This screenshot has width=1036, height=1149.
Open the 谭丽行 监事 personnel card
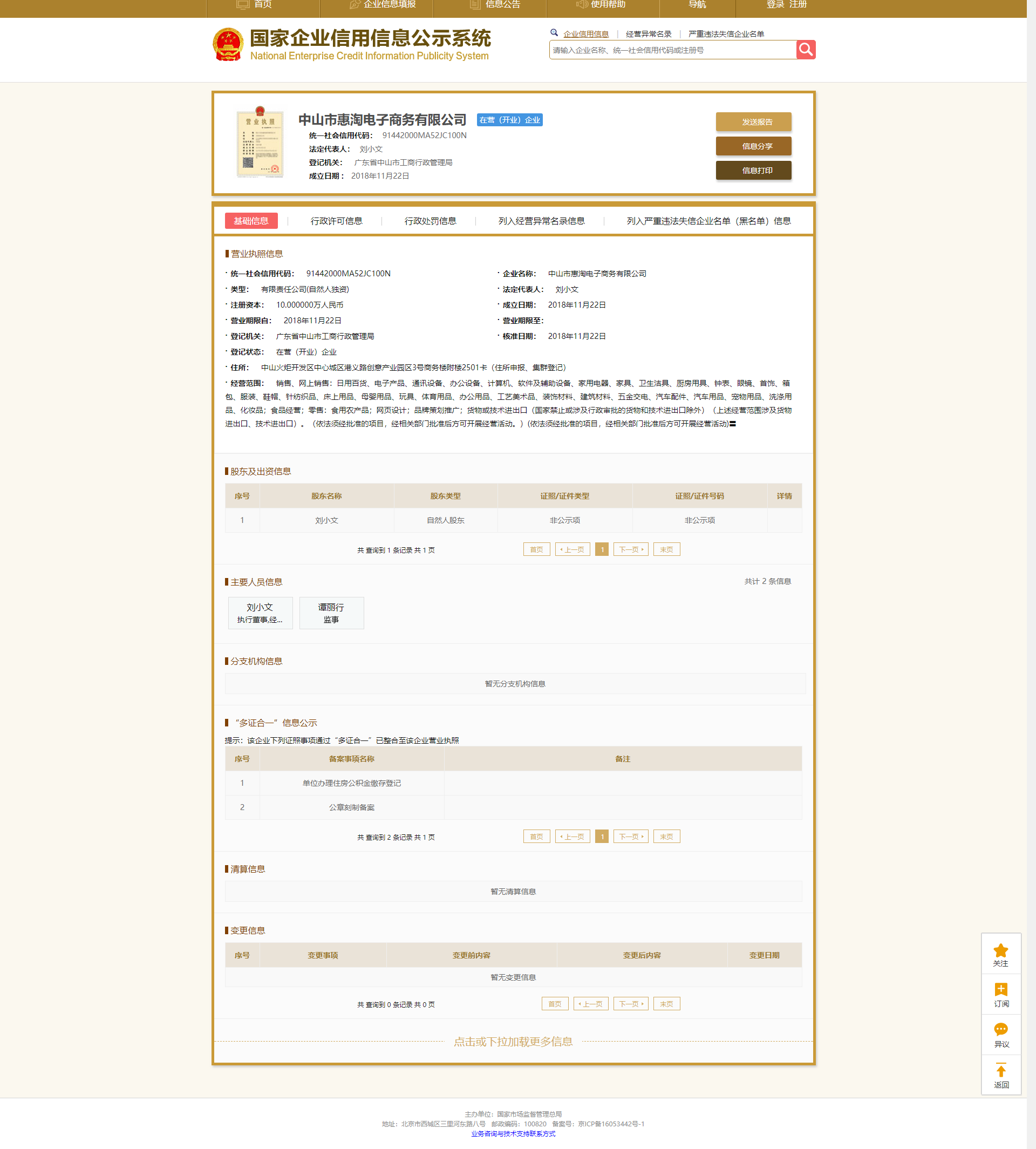331,613
